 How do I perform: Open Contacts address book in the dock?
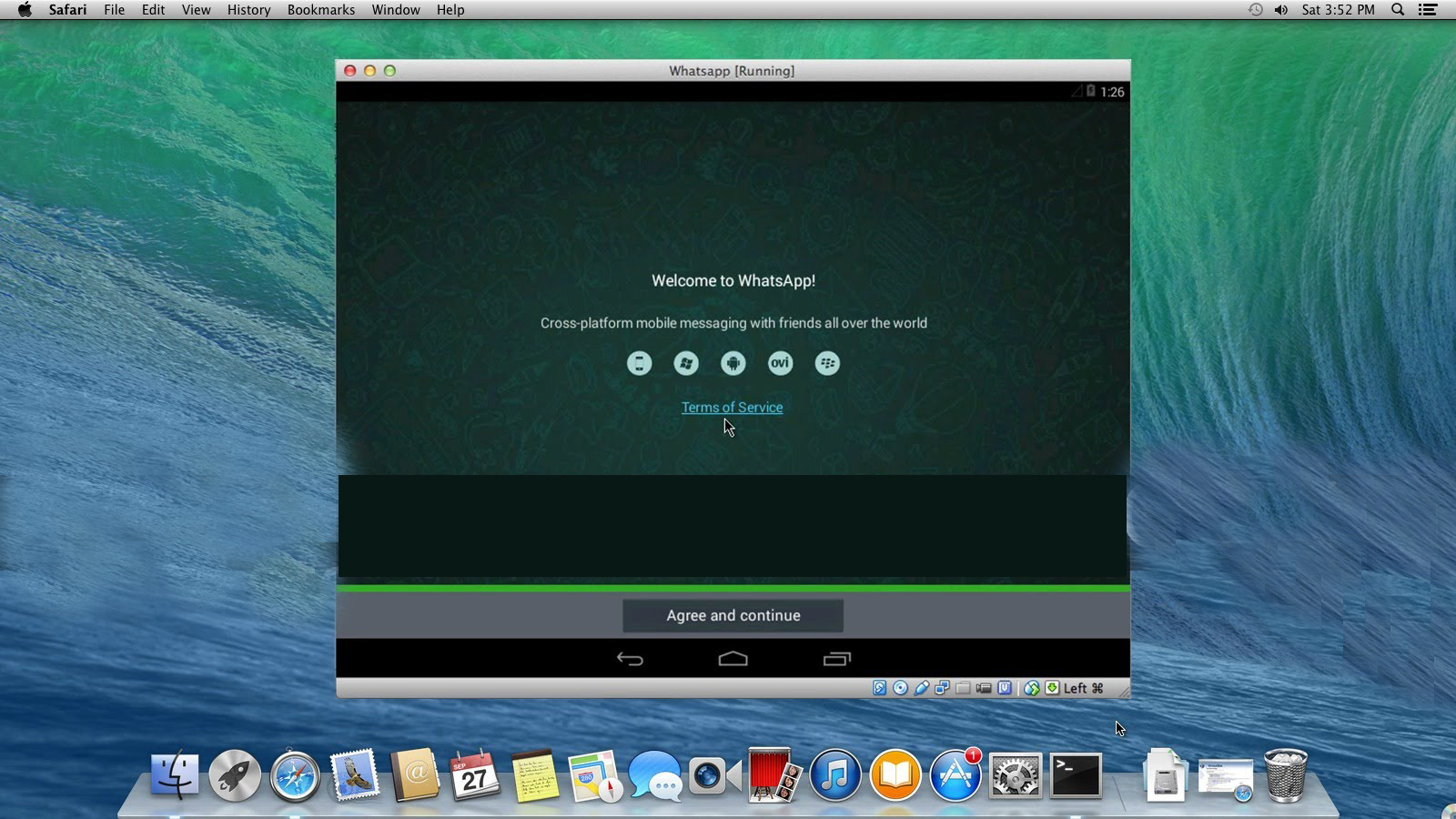(415, 775)
